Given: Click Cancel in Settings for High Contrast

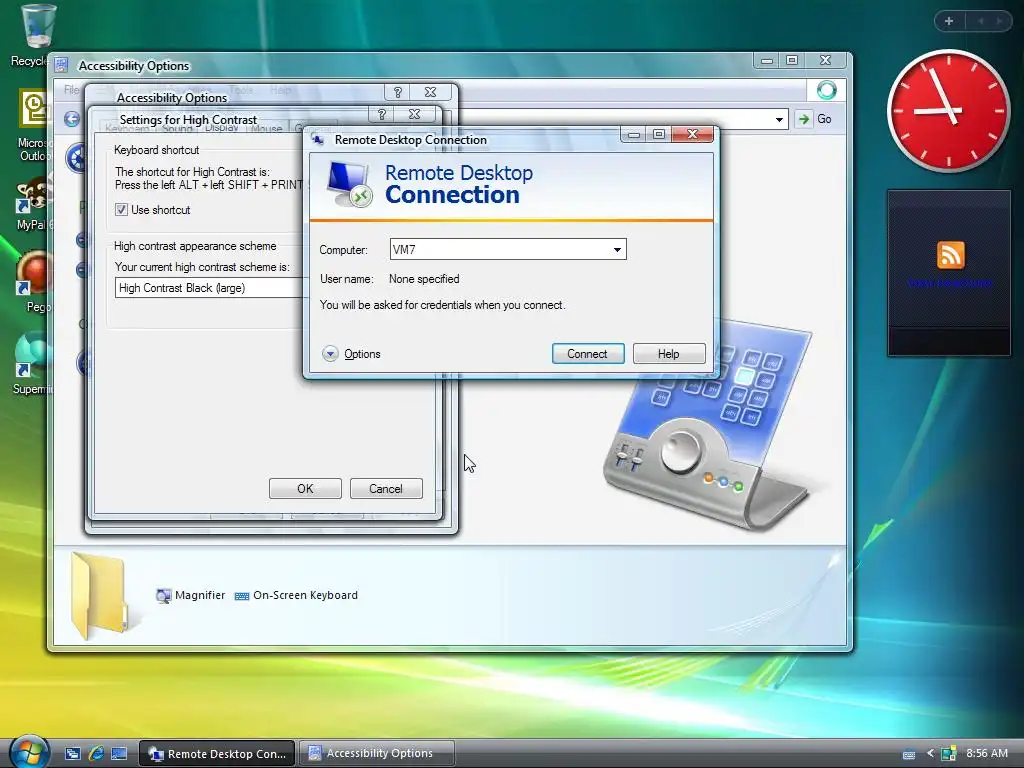Looking at the screenshot, I should pos(385,488).
